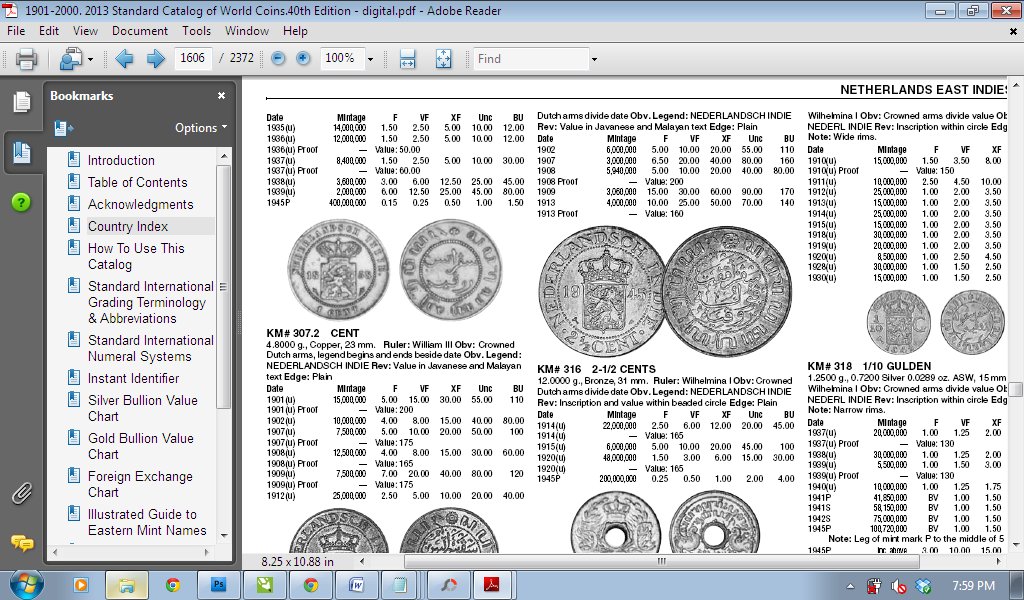Open How To Use This Catalog bookmark
Image resolution: width=1024 pixels, height=600 pixels.
click(136, 256)
